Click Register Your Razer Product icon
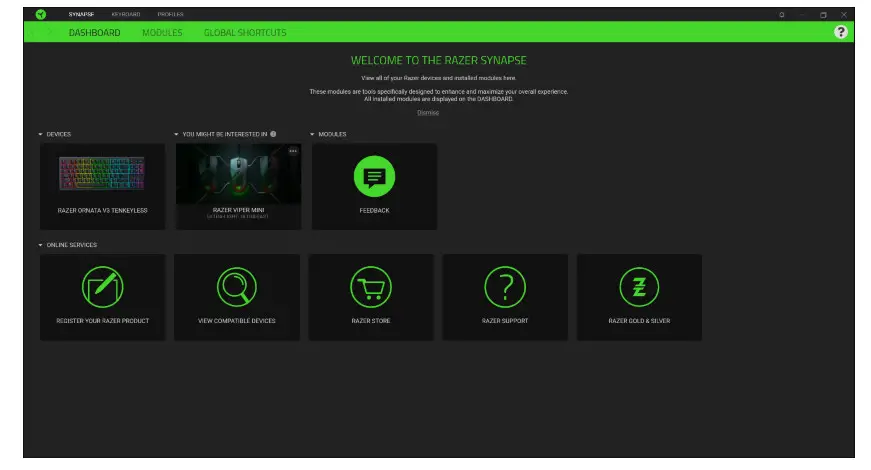 (x=103, y=287)
